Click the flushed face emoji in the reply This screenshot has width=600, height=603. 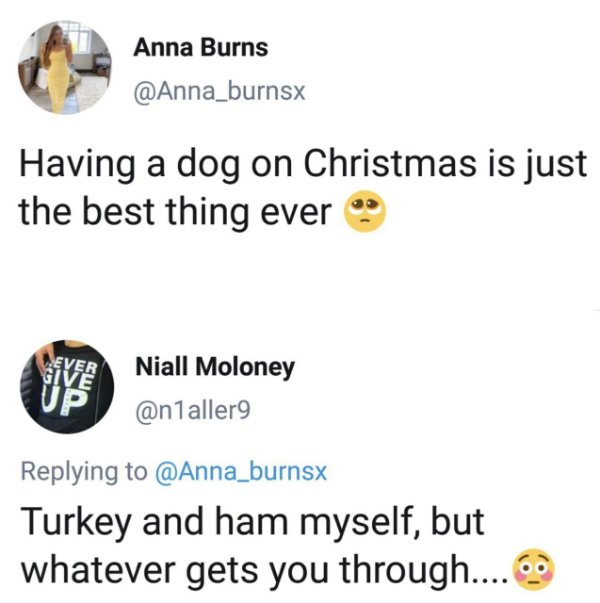[x=533, y=568]
